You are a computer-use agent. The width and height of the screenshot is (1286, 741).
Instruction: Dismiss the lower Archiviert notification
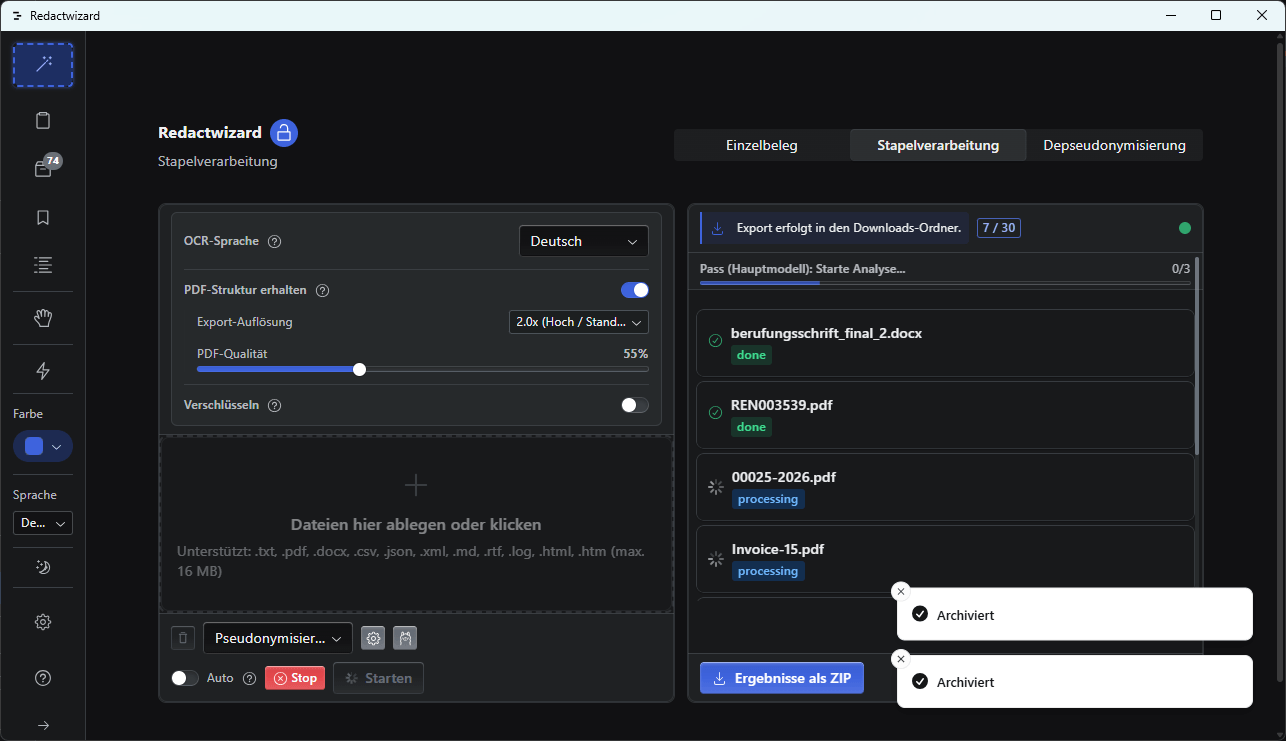click(x=900, y=658)
